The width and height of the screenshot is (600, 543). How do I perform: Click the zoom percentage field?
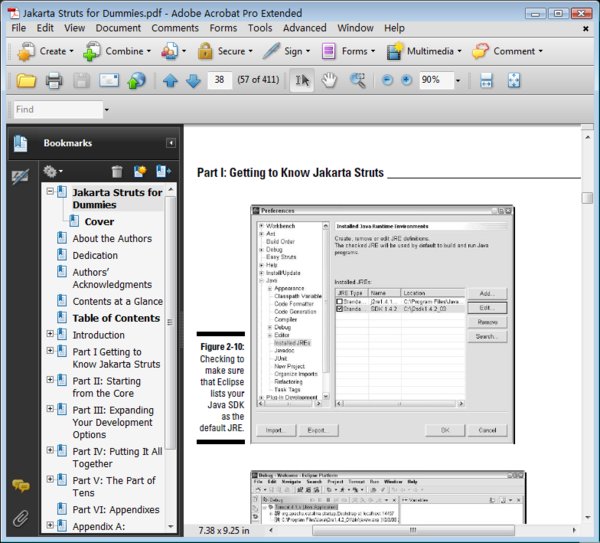point(436,80)
